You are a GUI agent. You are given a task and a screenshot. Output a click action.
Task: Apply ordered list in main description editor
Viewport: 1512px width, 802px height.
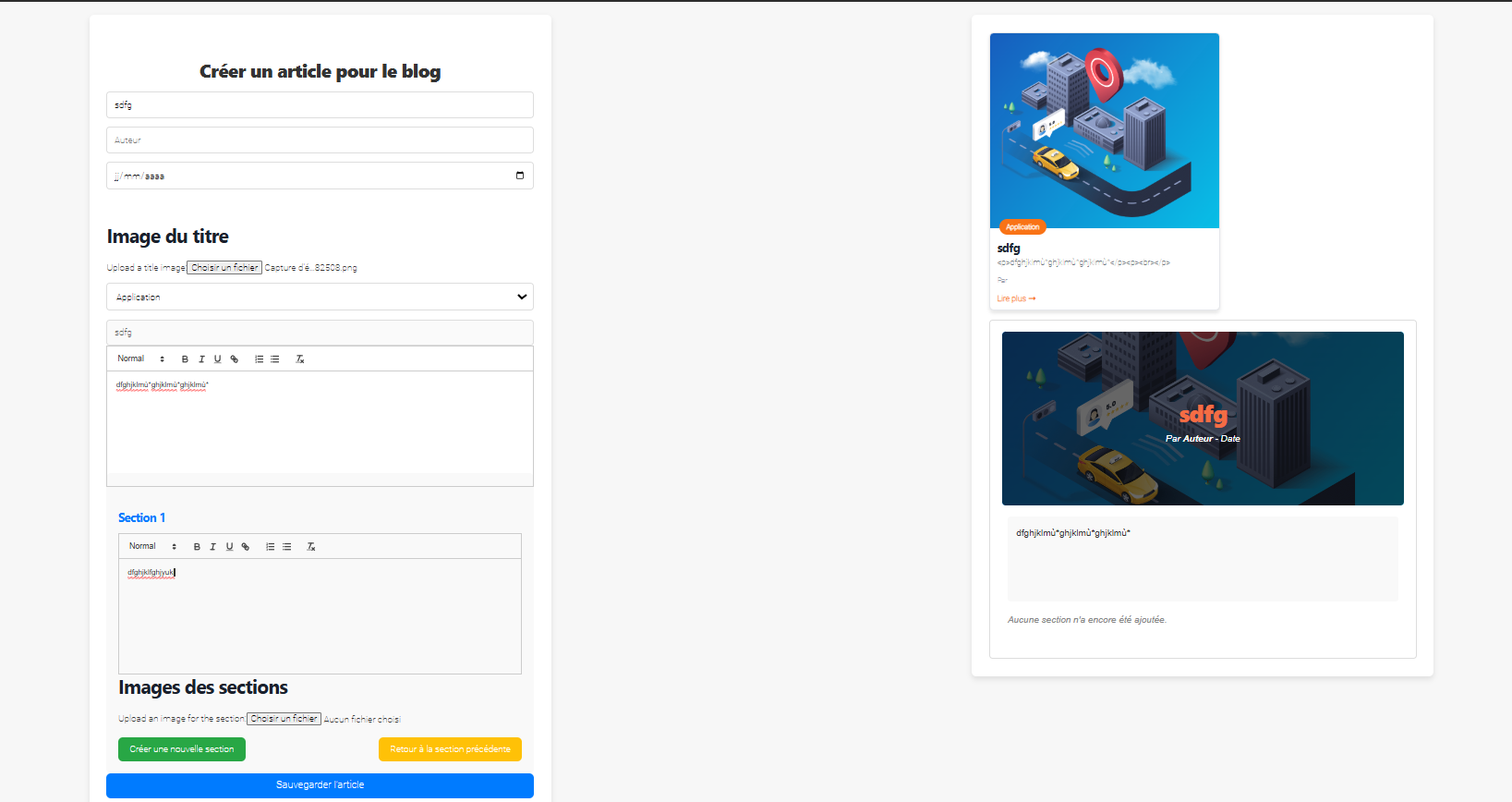coord(259,359)
